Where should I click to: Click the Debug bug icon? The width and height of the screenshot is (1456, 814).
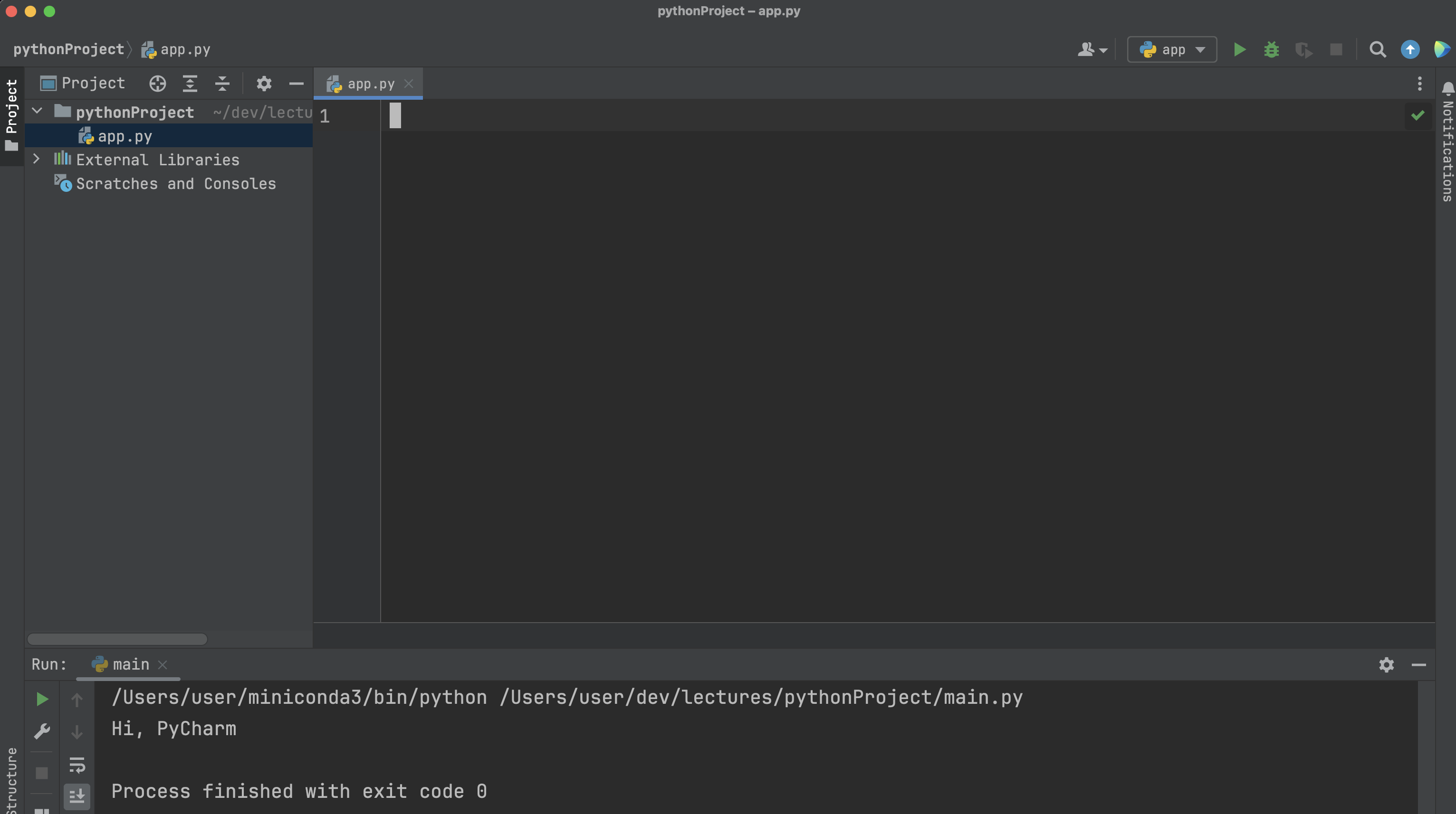point(1271,50)
